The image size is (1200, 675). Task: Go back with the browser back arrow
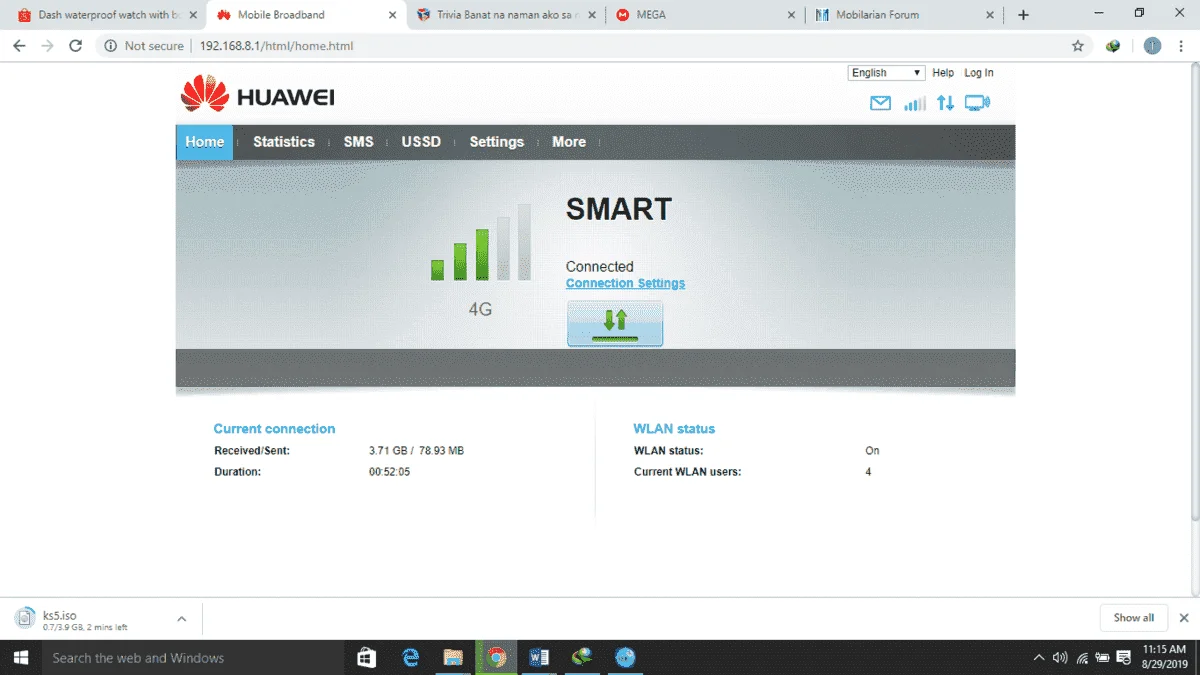(19, 46)
